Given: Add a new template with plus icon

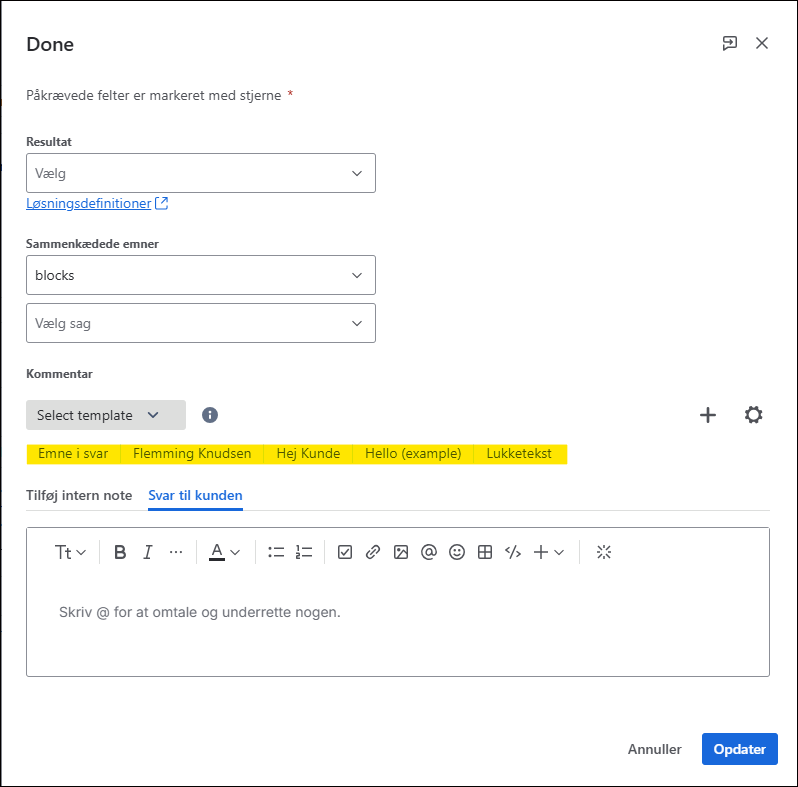Looking at the screenshot, I should 707,415.
